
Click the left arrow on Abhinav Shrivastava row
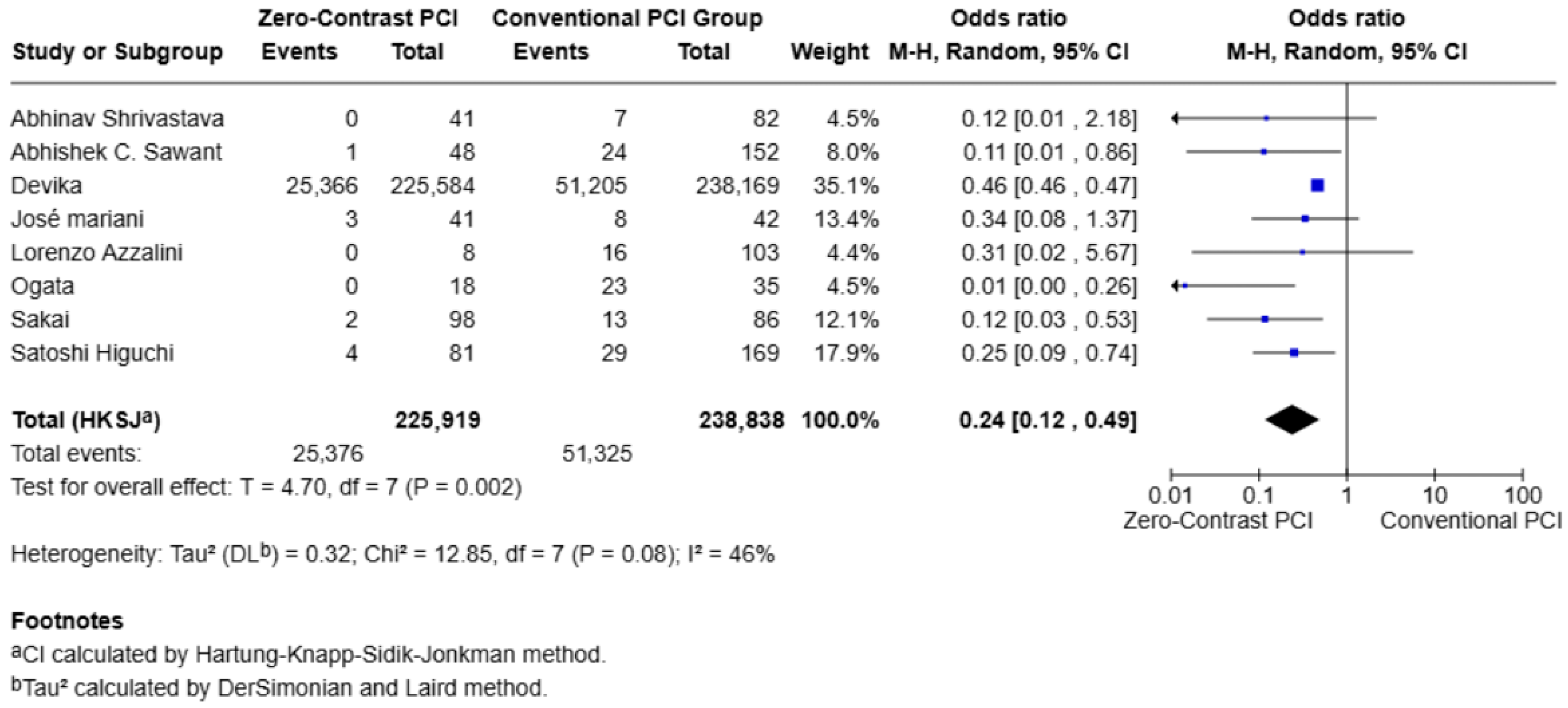(x=1175, y=118)
